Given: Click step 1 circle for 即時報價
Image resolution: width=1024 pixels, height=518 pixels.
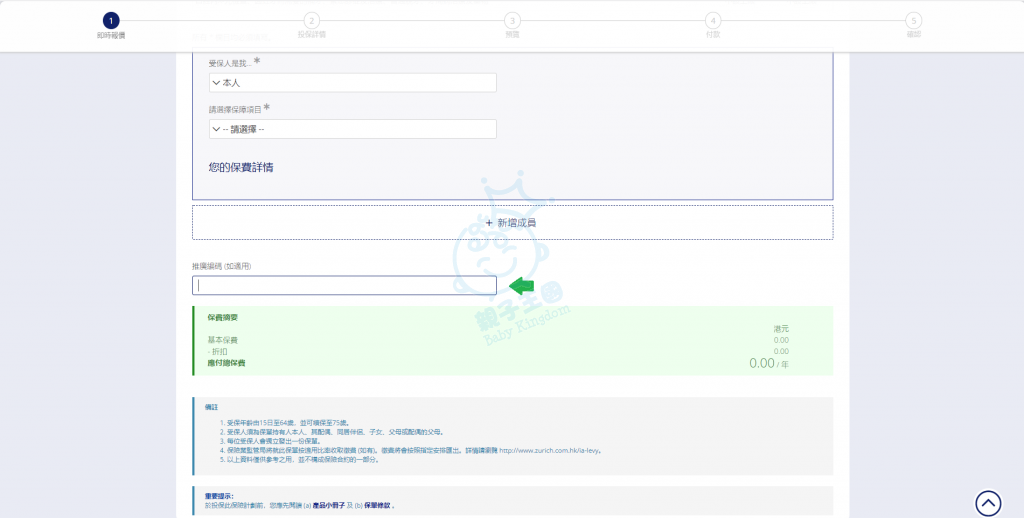Looking at the screenshot, I should tap(111, 20).
